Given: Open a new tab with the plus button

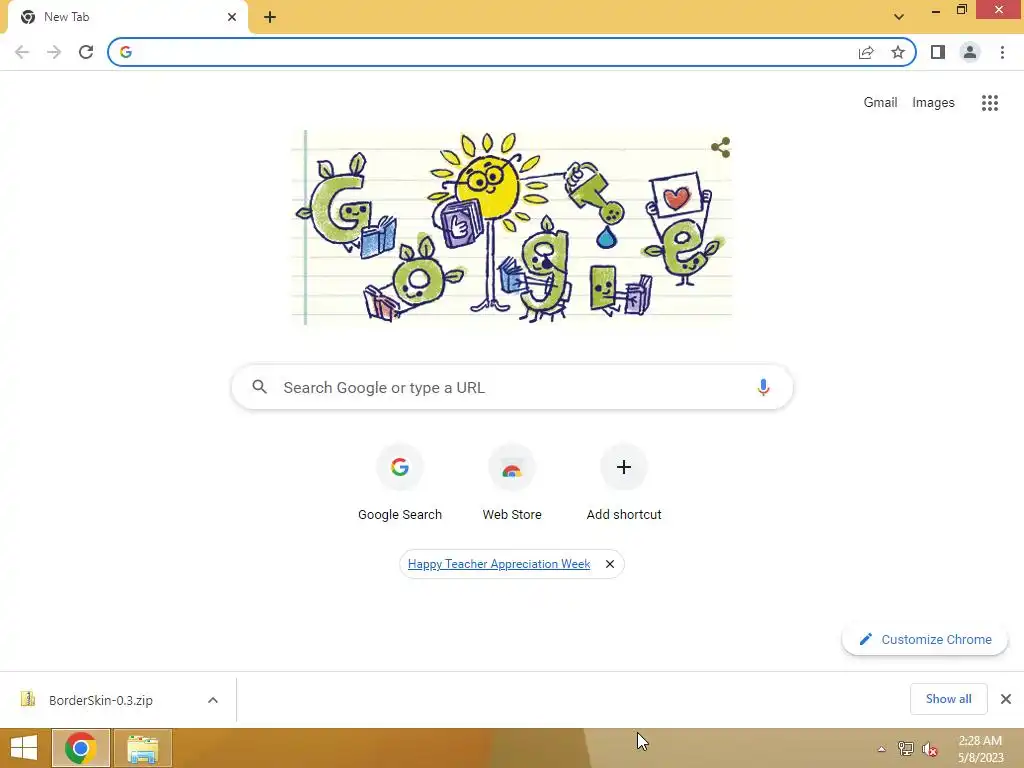Looking at the screenshot, I should (270, 17).
